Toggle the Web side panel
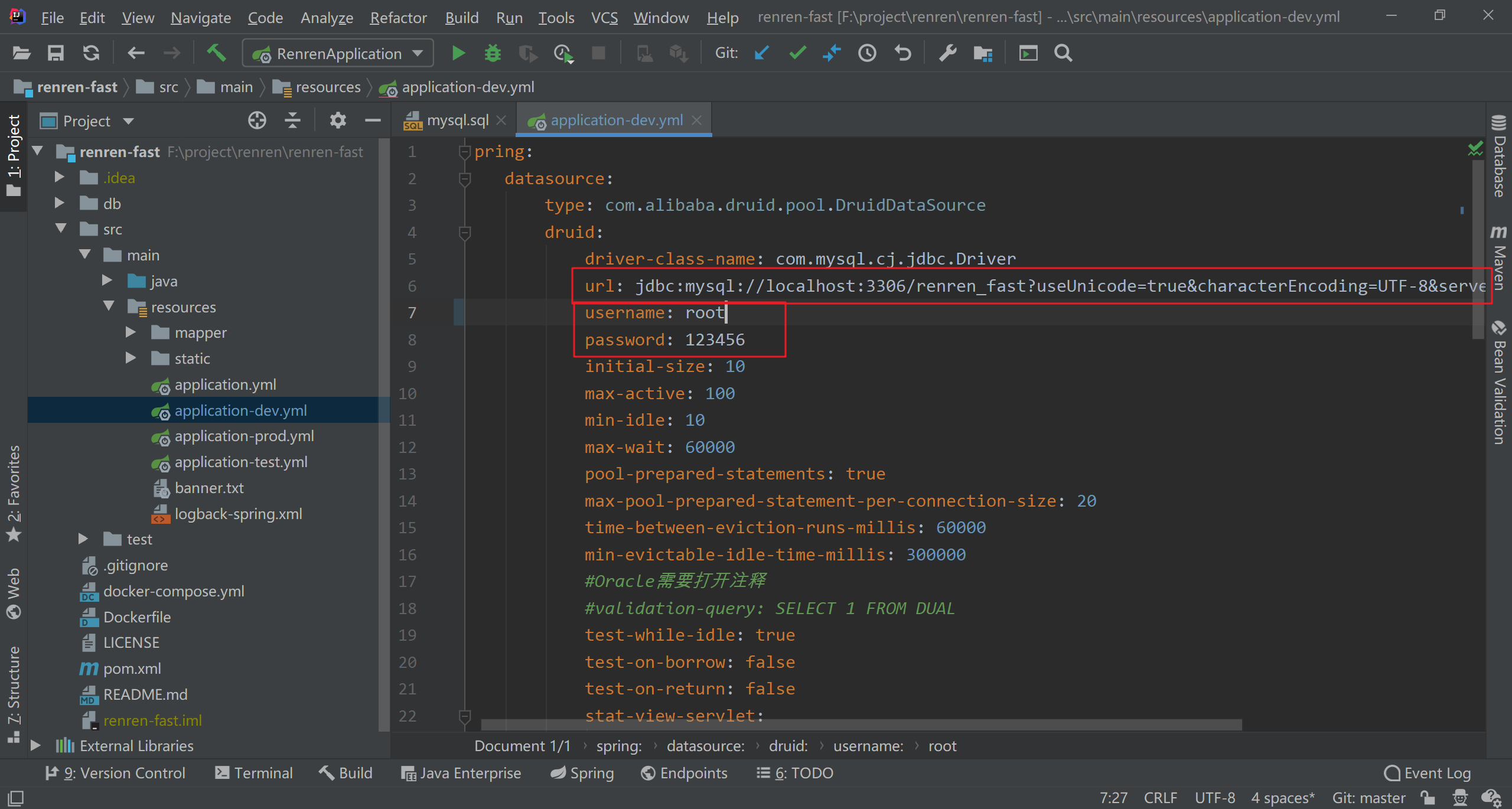 tap(14, 593)
